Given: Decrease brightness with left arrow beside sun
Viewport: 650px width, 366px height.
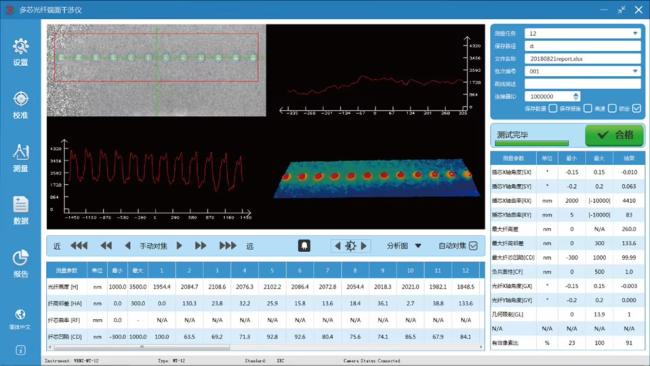Looking at the screenshot, I should tap(337, 246).
